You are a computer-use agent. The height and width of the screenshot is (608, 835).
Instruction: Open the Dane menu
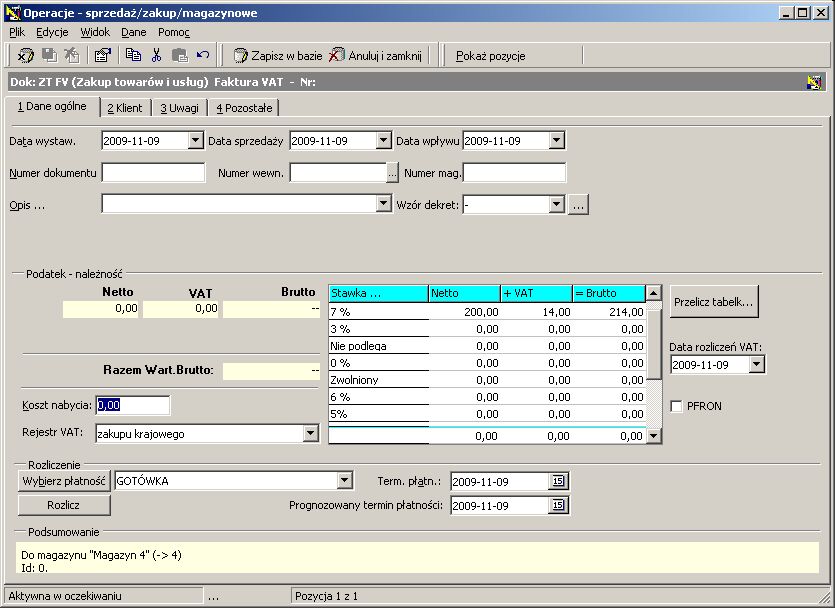click(134, 32)
